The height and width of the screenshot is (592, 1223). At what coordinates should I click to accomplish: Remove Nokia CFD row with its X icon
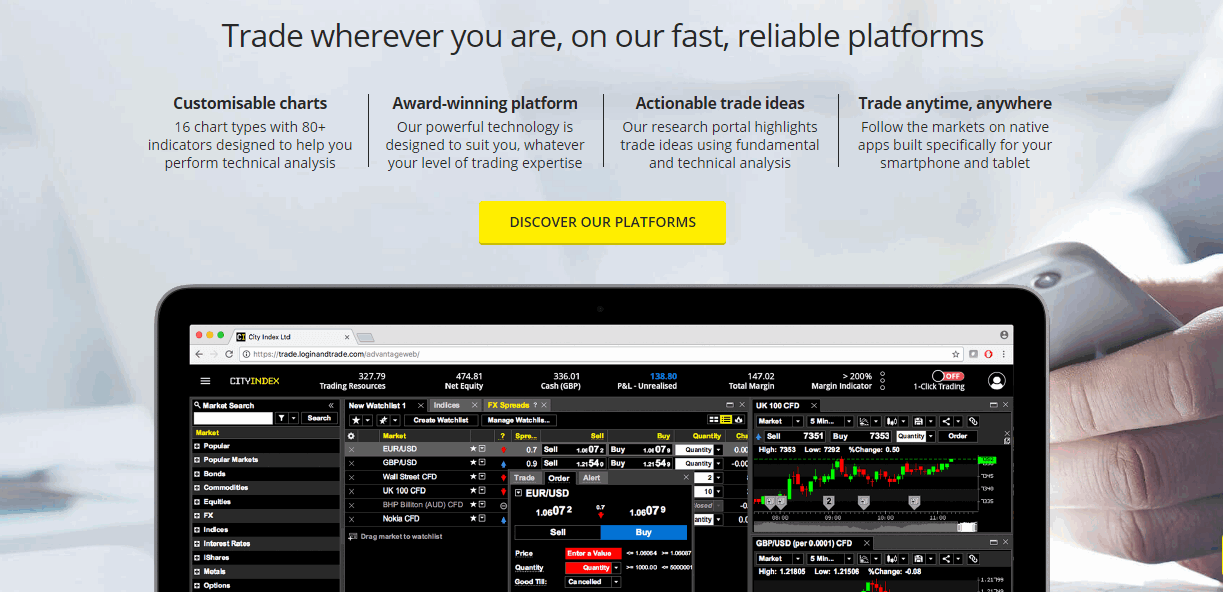pyautogui.click(x=351, y=519)
